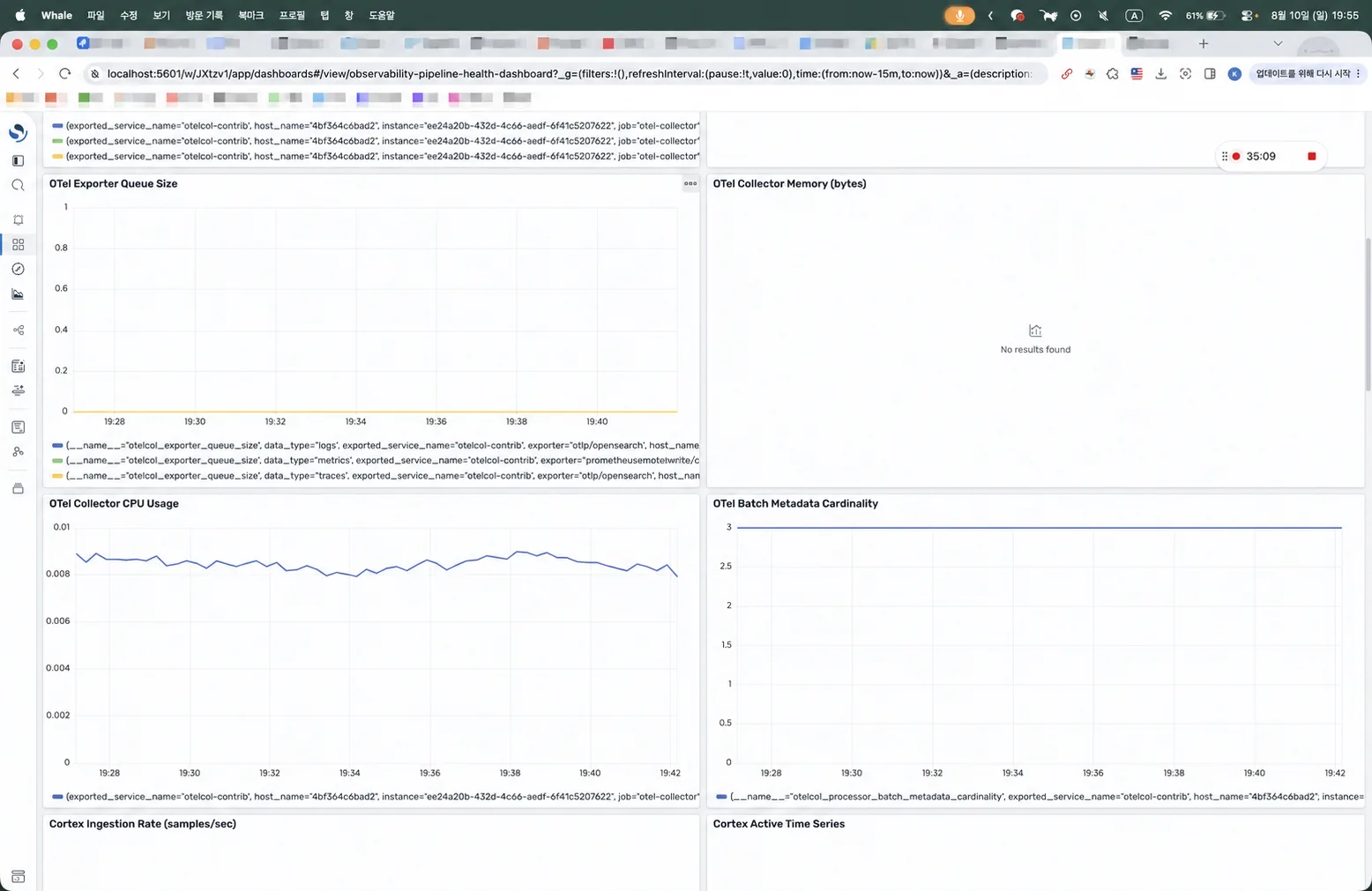The width and height of the screenshot is (1372, 891).
Task: Click the flag extension icon in toolbar
Action: pos(1137,74)
